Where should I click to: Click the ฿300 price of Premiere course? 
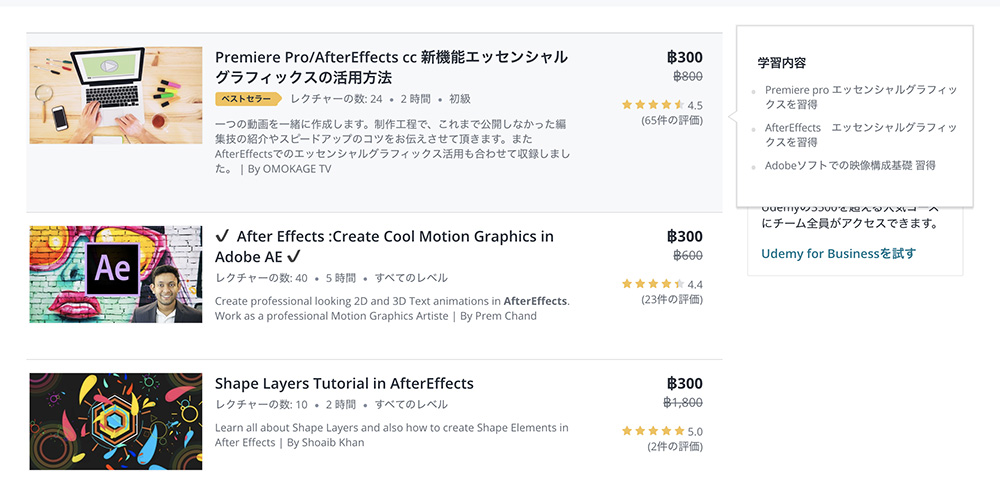coord(685,57)
